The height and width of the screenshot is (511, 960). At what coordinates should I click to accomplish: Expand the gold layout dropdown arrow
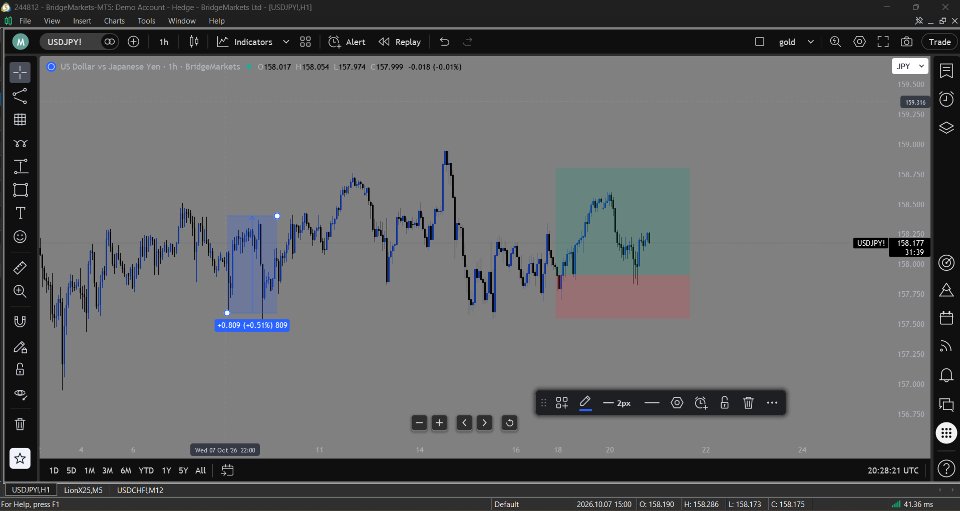811,42
